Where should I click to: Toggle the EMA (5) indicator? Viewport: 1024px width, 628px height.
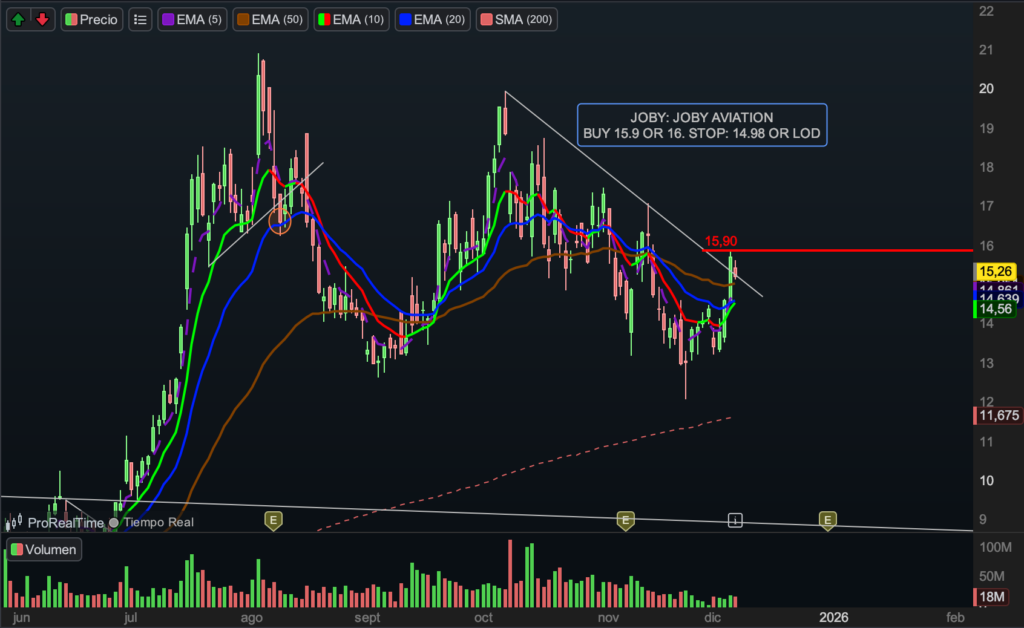coord(192,19)
